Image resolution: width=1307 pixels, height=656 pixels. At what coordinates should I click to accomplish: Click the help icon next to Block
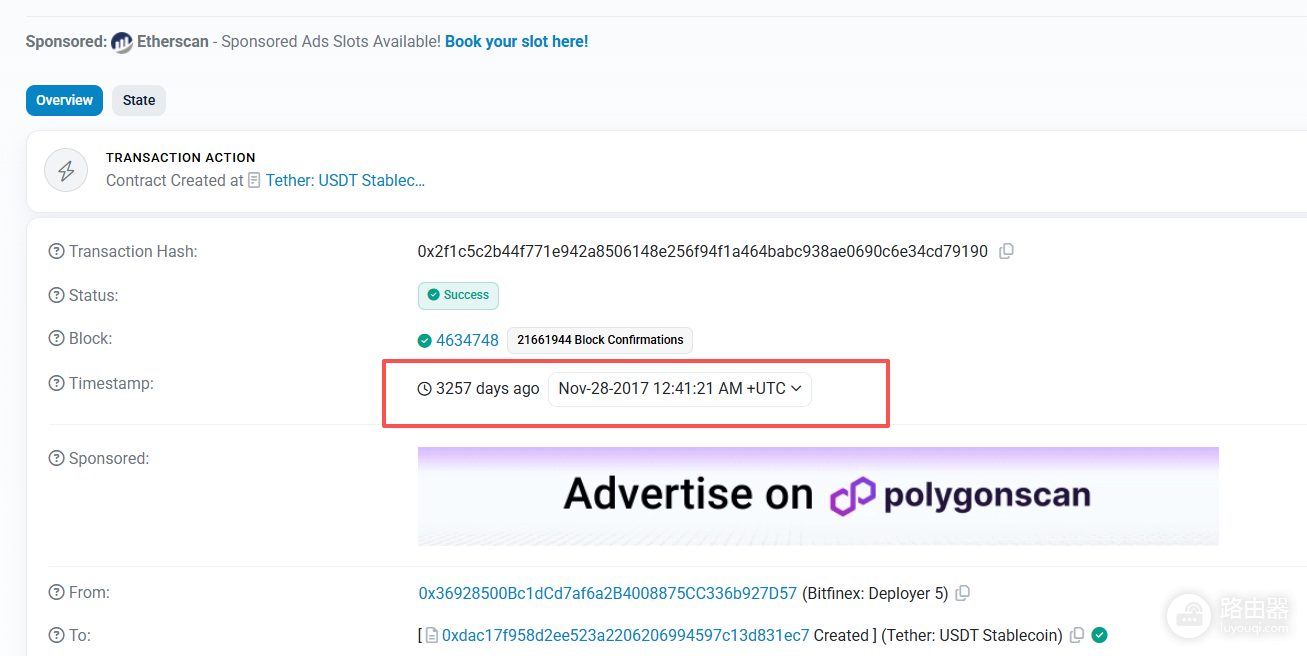point(56,339)
